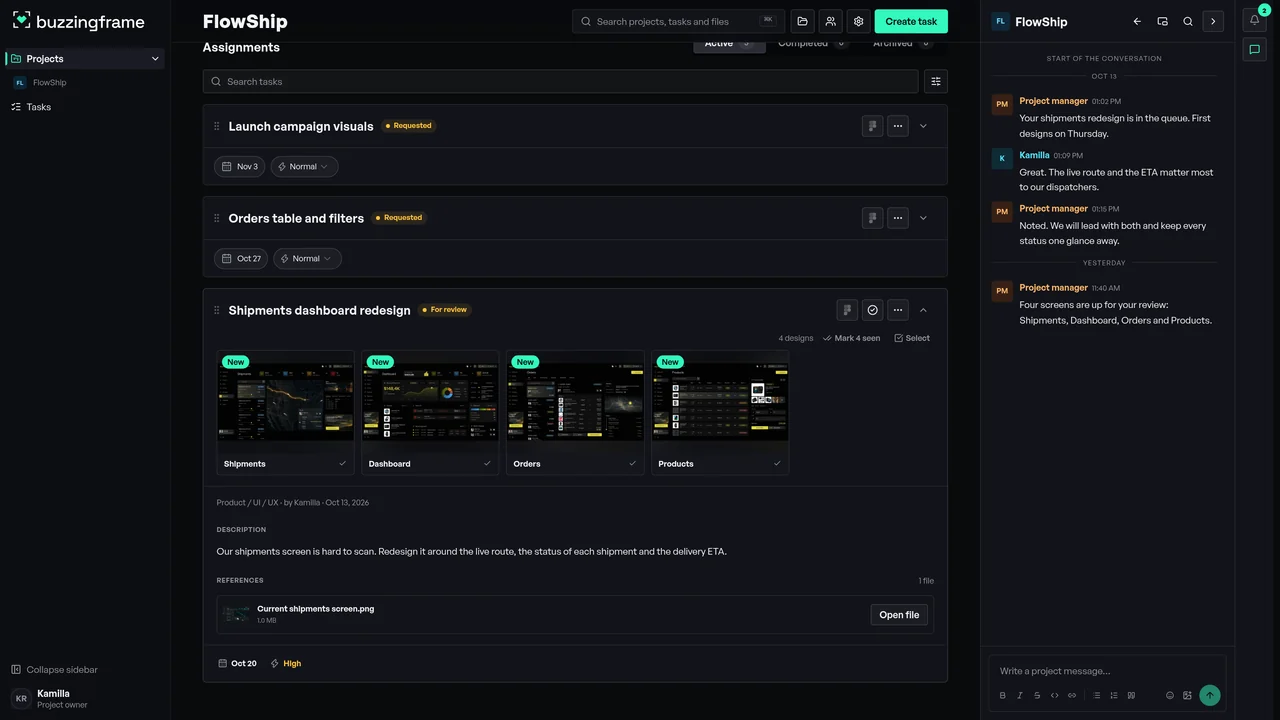Click Mark 4 seen
Viewport: 1280px width, 720px height.
click(x=851, y=338)
